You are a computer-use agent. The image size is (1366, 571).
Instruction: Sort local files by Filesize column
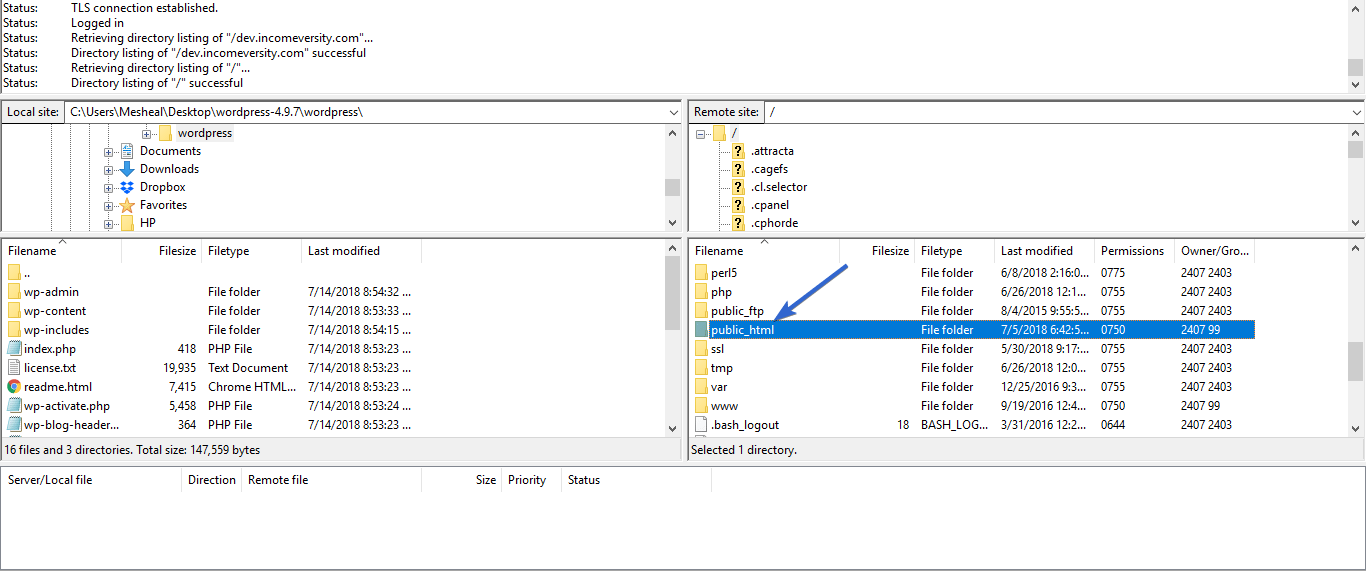click(162, 251)
